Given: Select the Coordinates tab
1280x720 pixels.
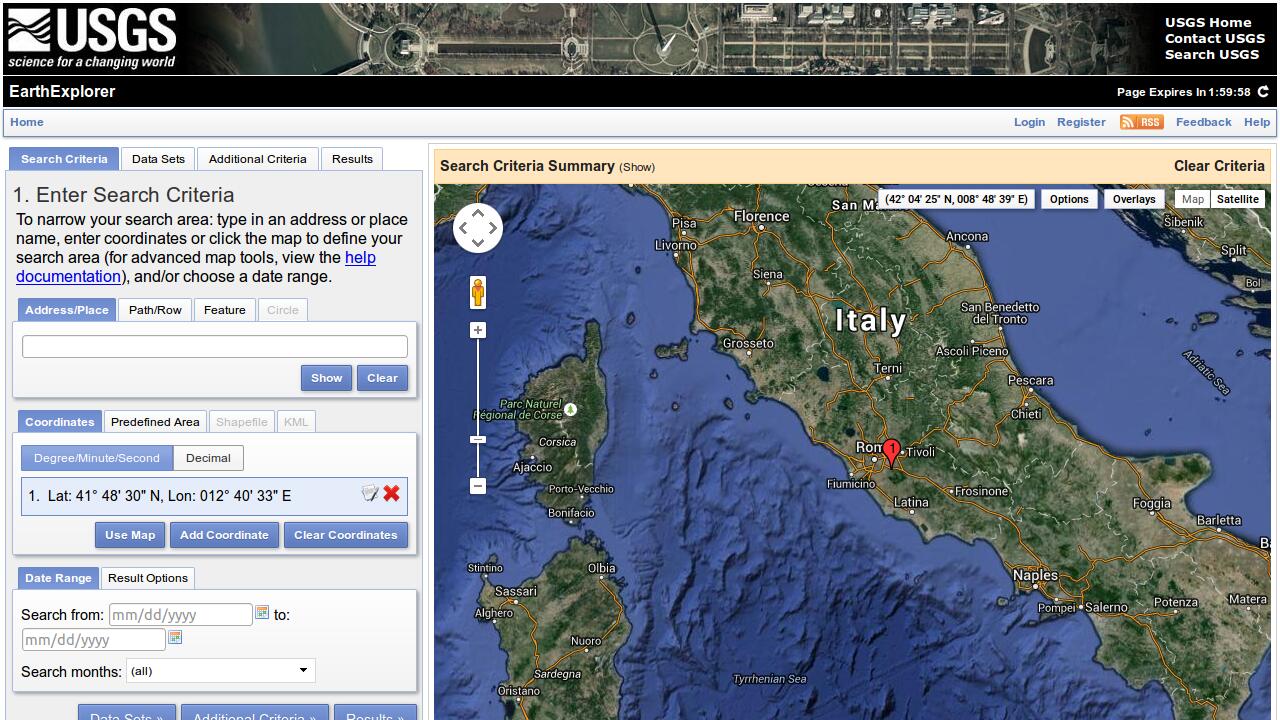Looking at the screenshot, I should click(x=60, y=422).
